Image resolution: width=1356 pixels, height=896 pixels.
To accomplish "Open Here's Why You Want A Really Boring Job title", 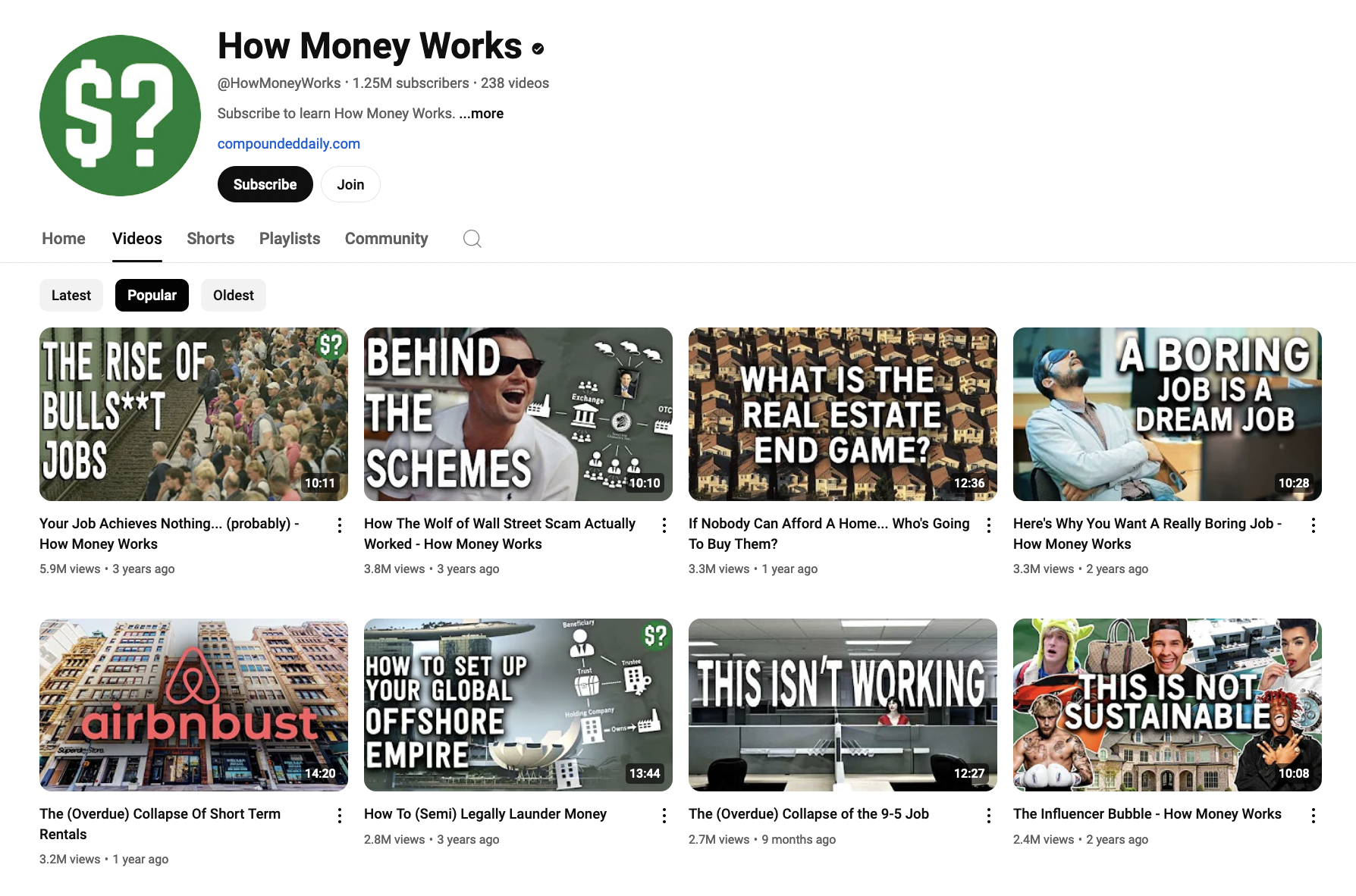I will pos(1147,534).
